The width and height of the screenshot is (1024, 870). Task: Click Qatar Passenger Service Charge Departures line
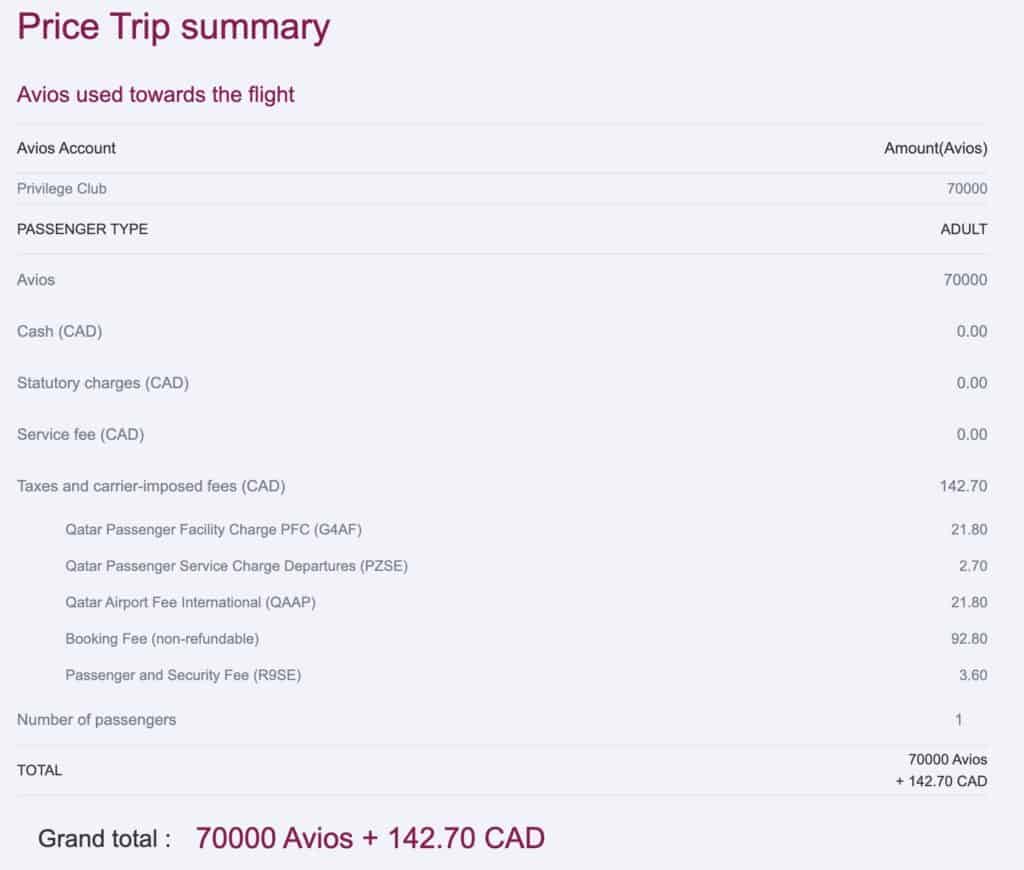(236, 566)
